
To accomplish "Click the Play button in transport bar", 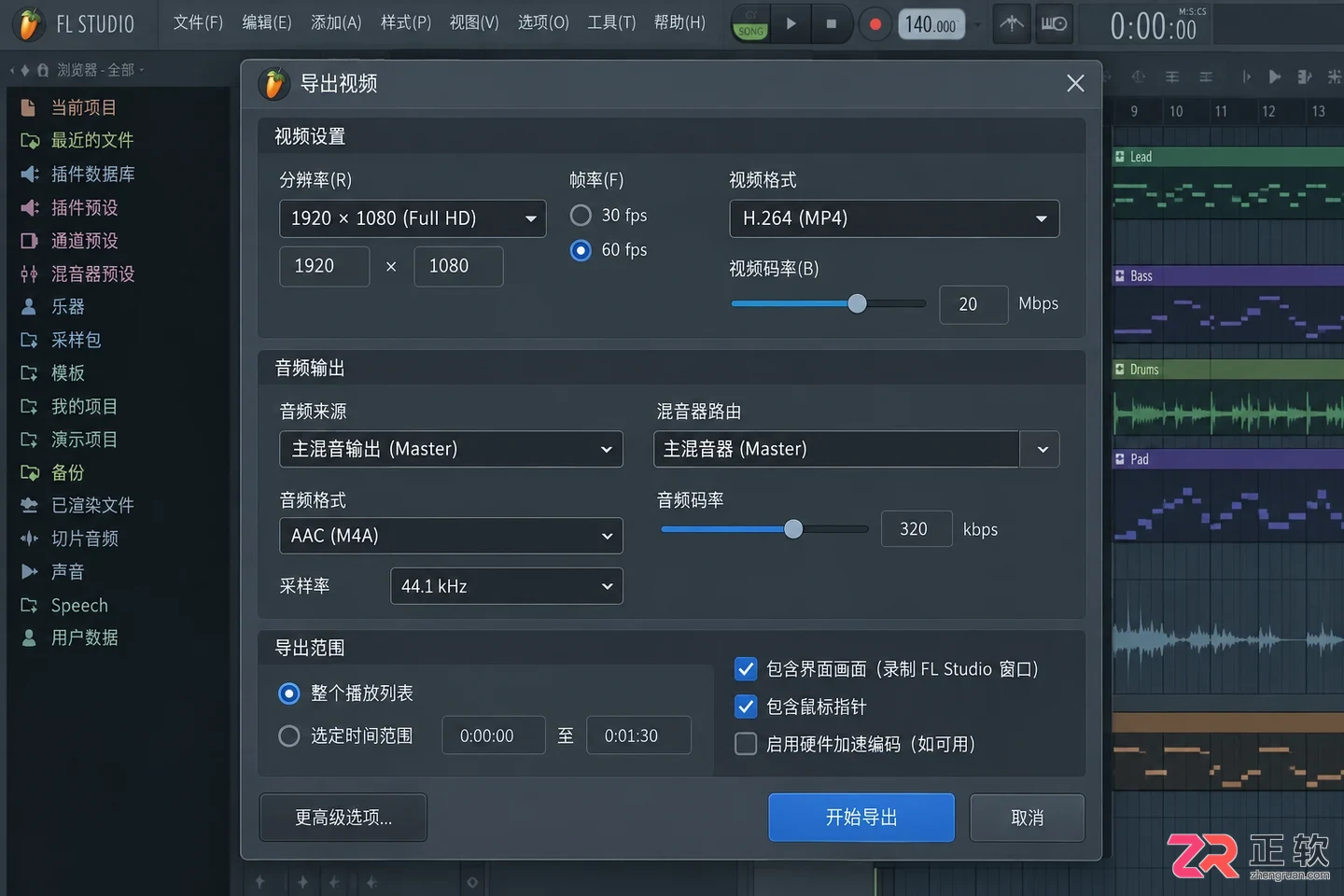I will 791,24.
